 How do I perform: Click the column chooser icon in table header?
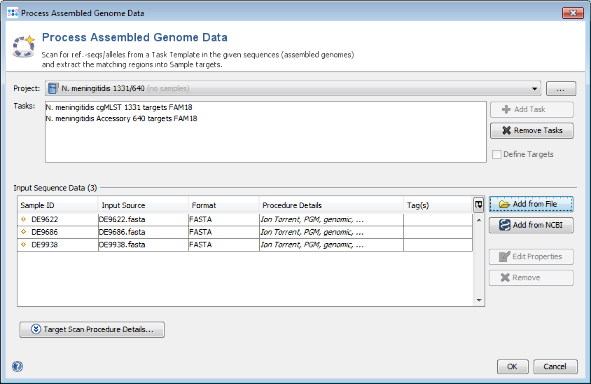pyautogui.click(x=478, y=205)
